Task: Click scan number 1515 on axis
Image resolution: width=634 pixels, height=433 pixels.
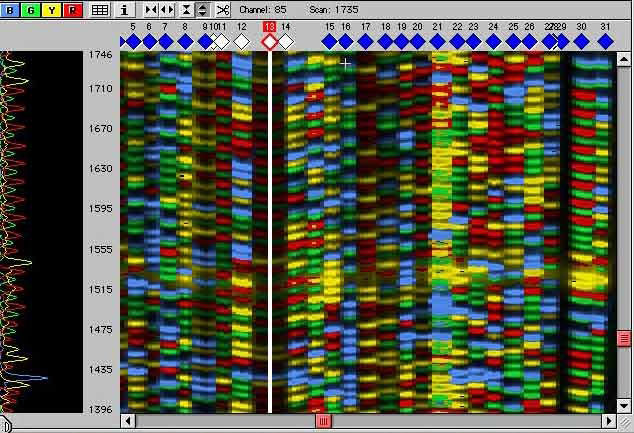Action: [x=100, y=289]
